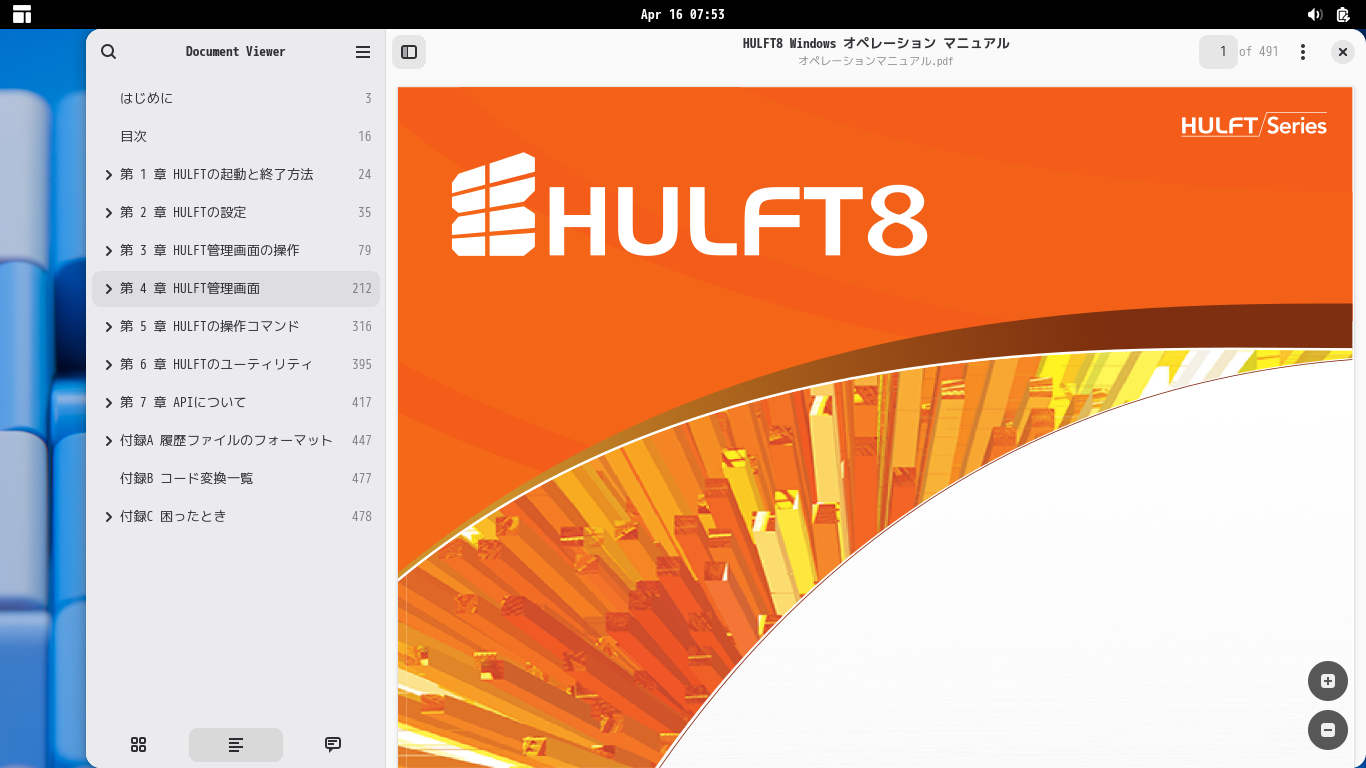Expand 第 5 章 HULFTの操作コマンド chevron

tap(109, 326)
